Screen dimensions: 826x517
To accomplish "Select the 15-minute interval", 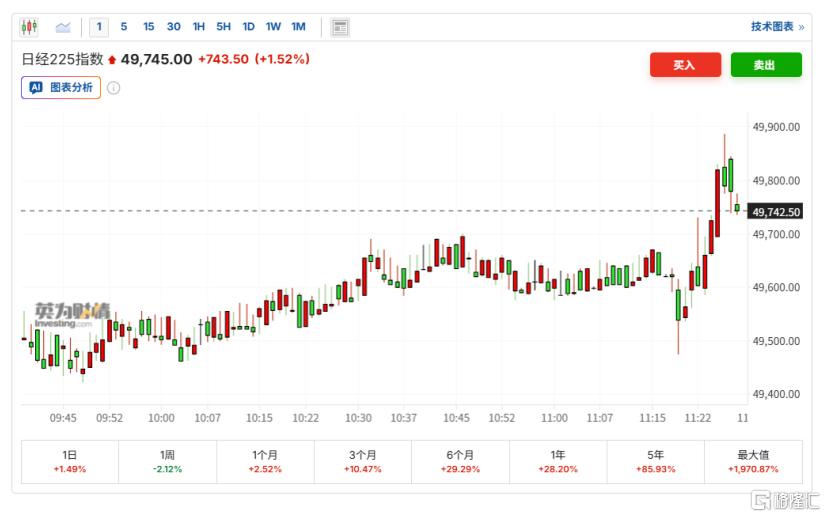I will click(x=148, y=27).
